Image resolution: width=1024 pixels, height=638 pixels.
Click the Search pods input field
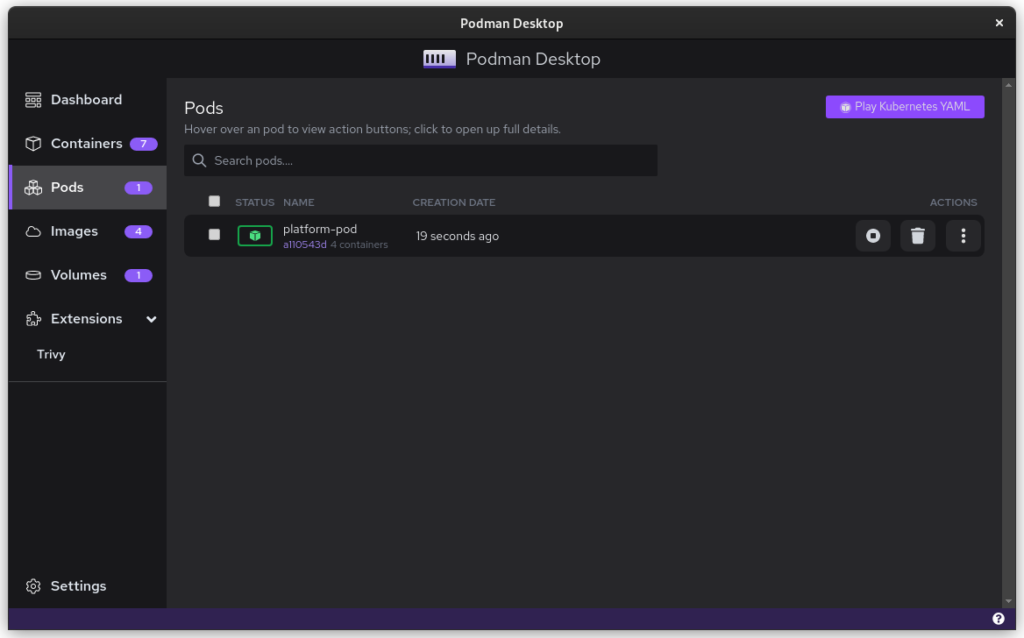430,161
